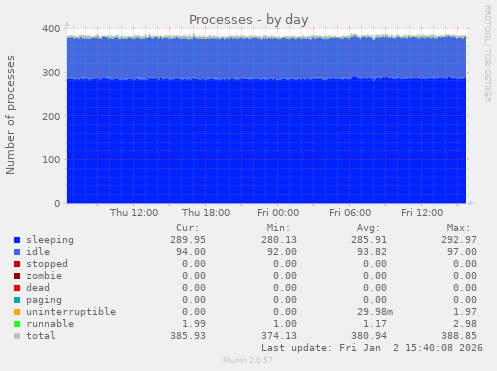Image resolution: width=497 pixels, height=371 pixels.
Task: Click runnable maximum value 2.98
Action: point(465,324)
